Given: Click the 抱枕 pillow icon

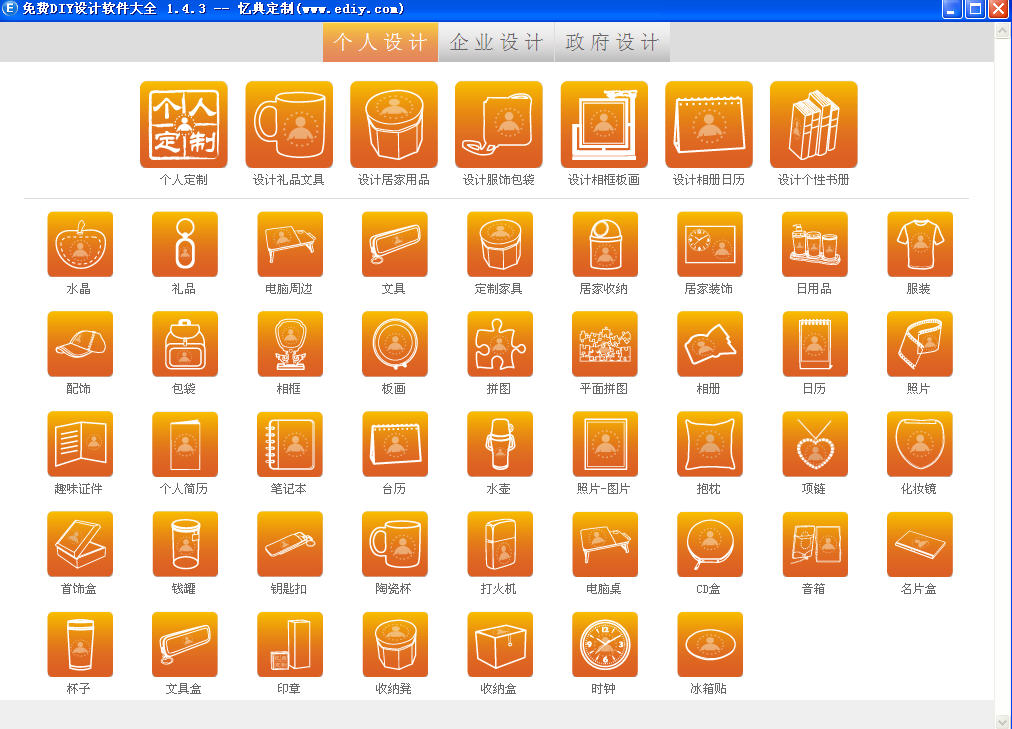Looking at the screenshot, I should pyautogui.click(x=709, y=444).
